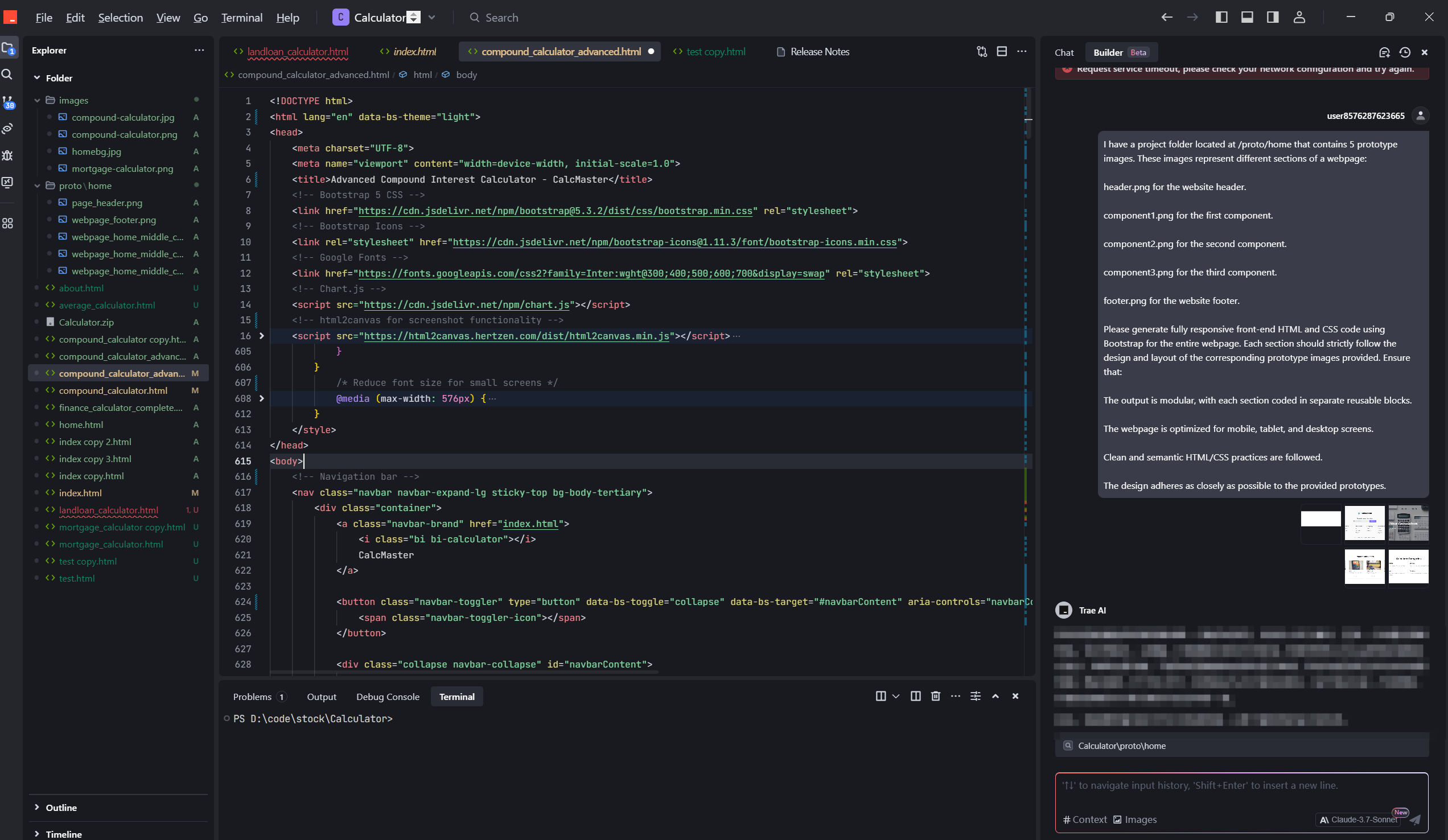Click the go back arrow in title bar

coord(1166,17)
